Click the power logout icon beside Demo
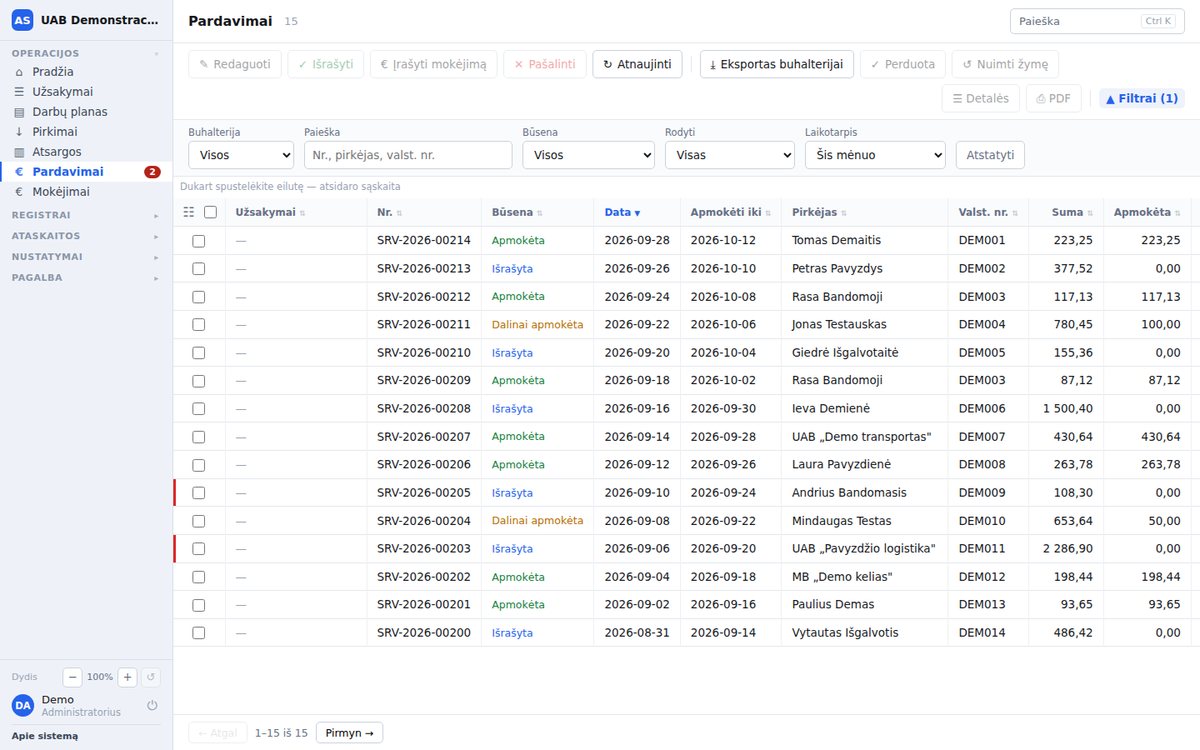The height and width of the screenshot is (750, 1200). (x=152, y=705)
